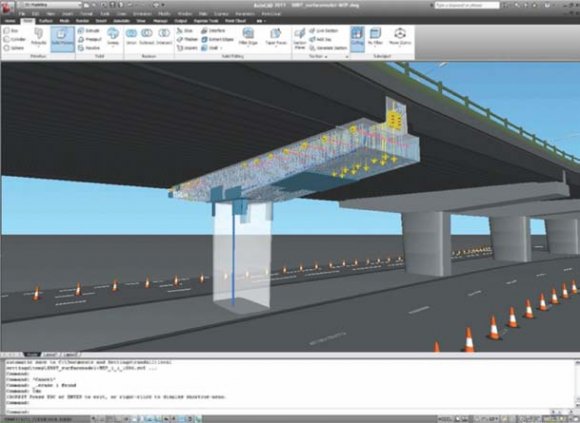Switch to the Home ribbon tab
The width and height of the screenshot is (580, 423).
(x=10, y=21)
